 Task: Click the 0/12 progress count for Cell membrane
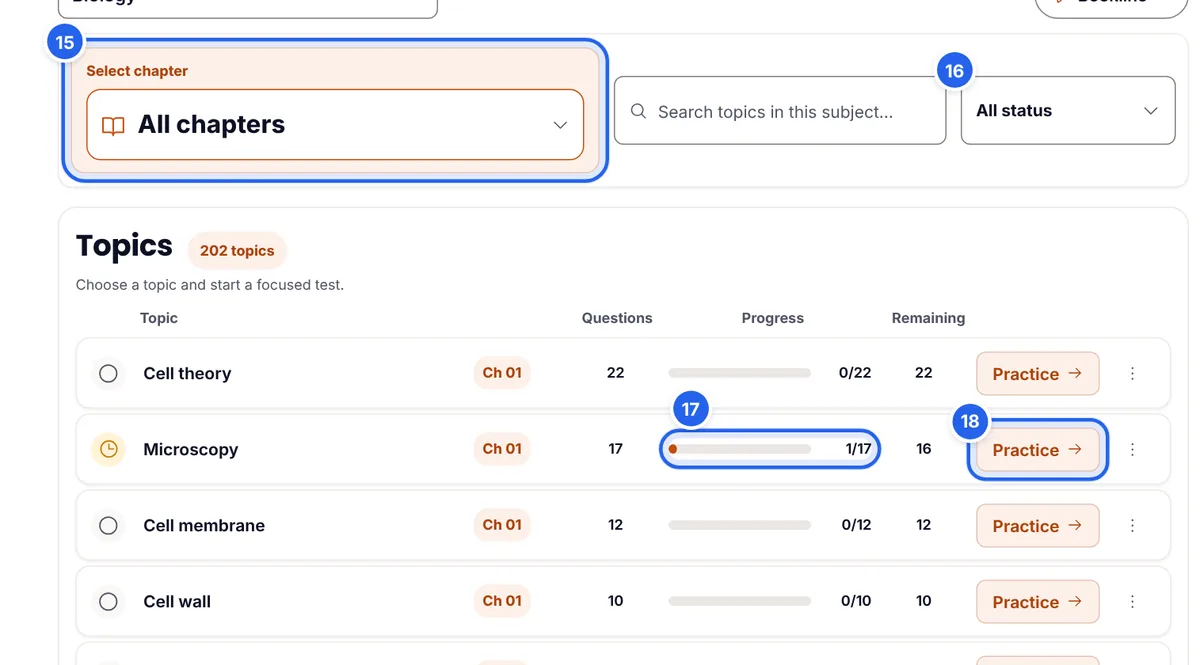(856, 525)
